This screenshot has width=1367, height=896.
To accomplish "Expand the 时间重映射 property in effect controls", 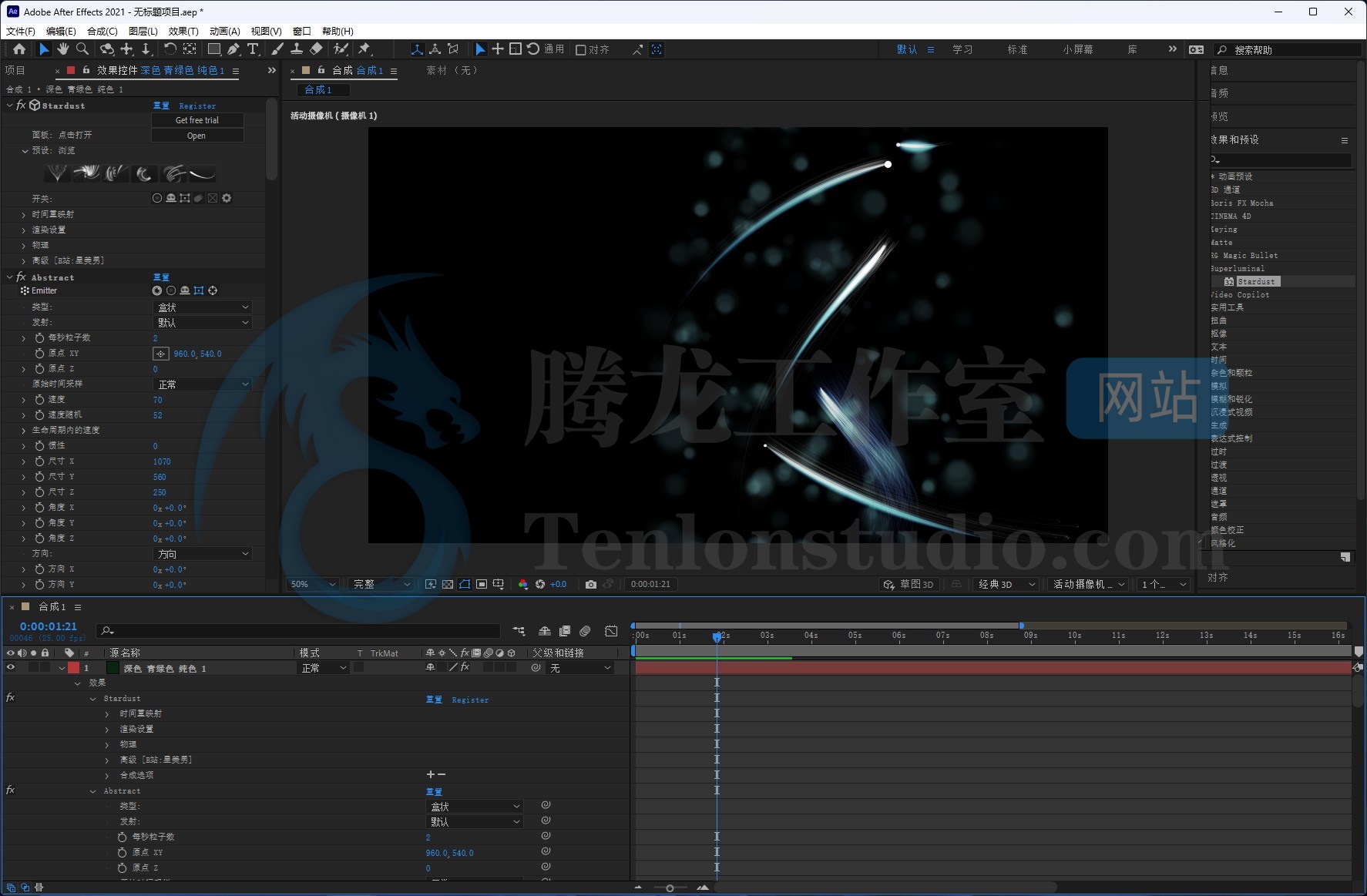I will pyautogui.click(x=24, y=214).
